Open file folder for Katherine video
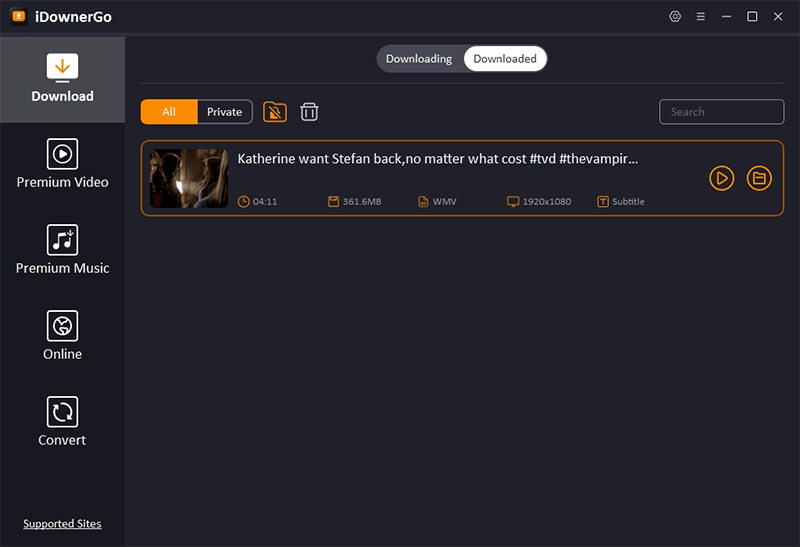Image resolution: width=800 pixels, height=547 pixels. tap(759, 178)
